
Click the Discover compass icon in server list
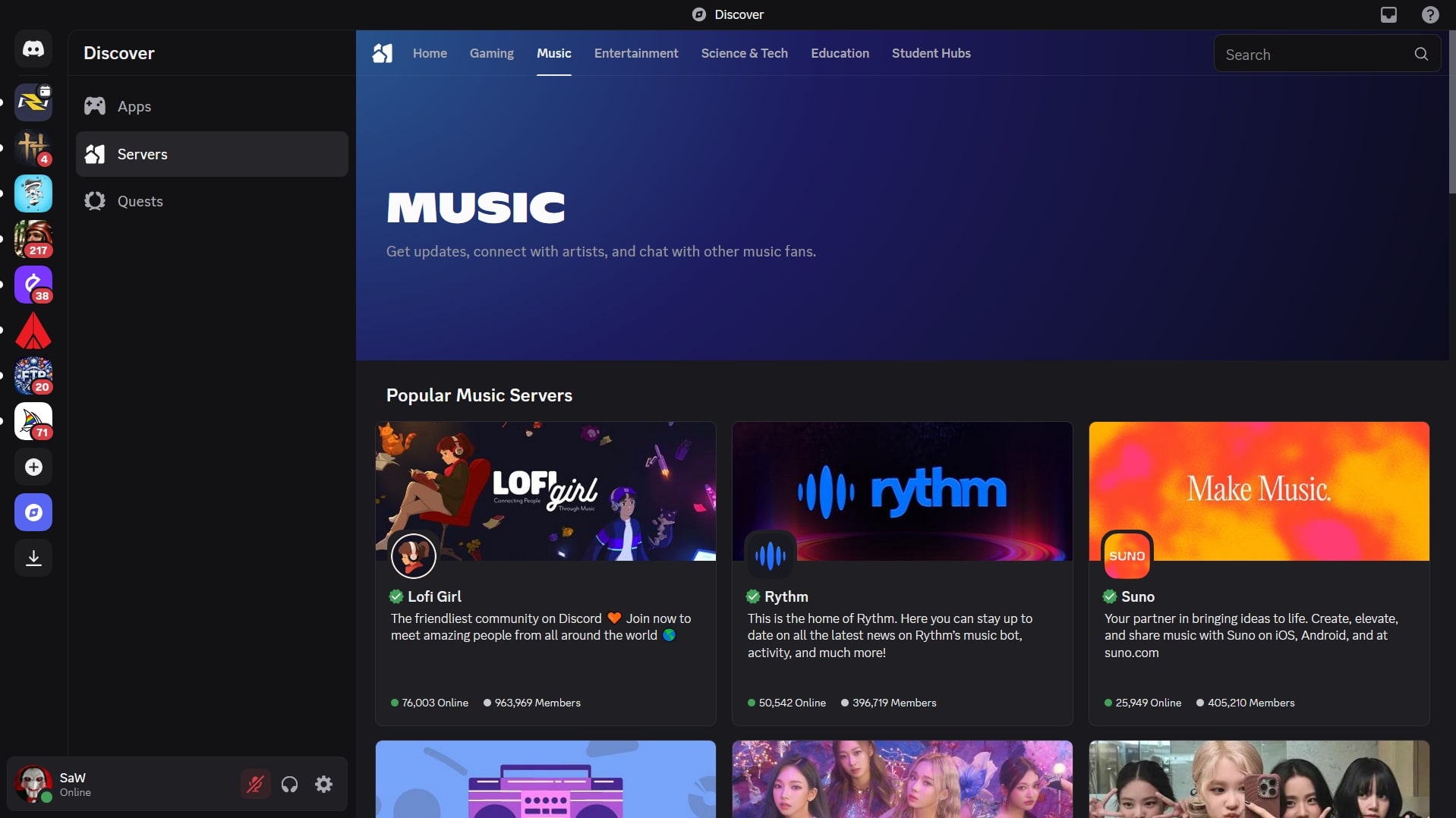(x=33, y=512)
